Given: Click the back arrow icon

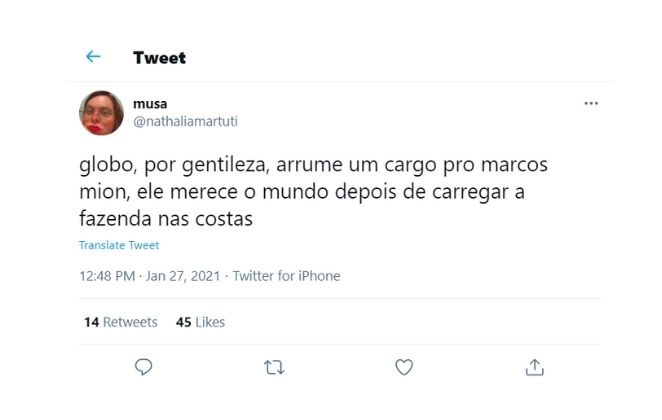Looking at the screenshot, I should (x=93, y=57).
